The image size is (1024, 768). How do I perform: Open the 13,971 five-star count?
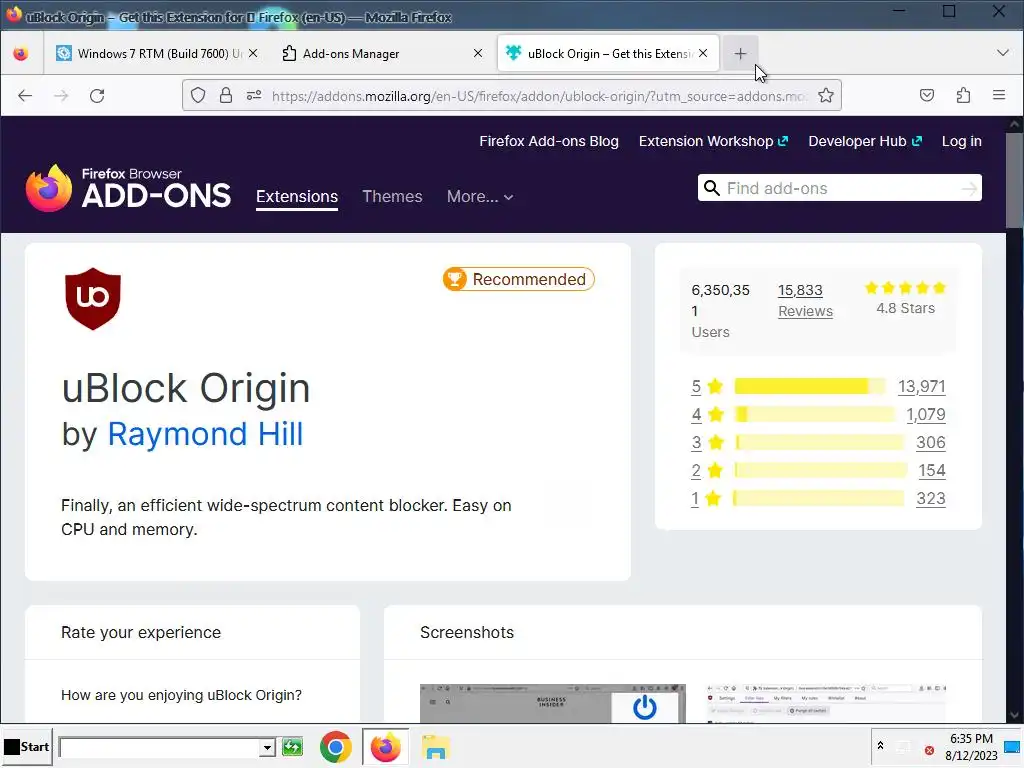pos(921,386)
